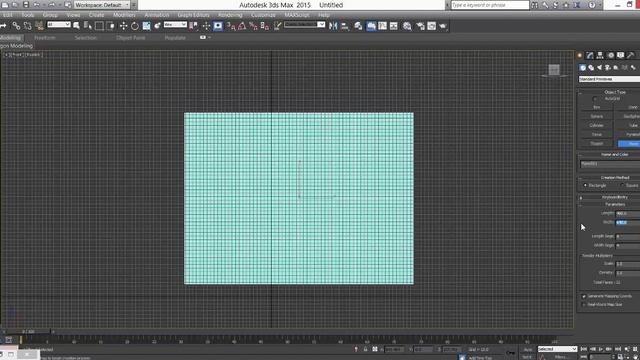640x360 pixels.
Task: Open the Motion command panel tab
Action: (x=611, y=55)
